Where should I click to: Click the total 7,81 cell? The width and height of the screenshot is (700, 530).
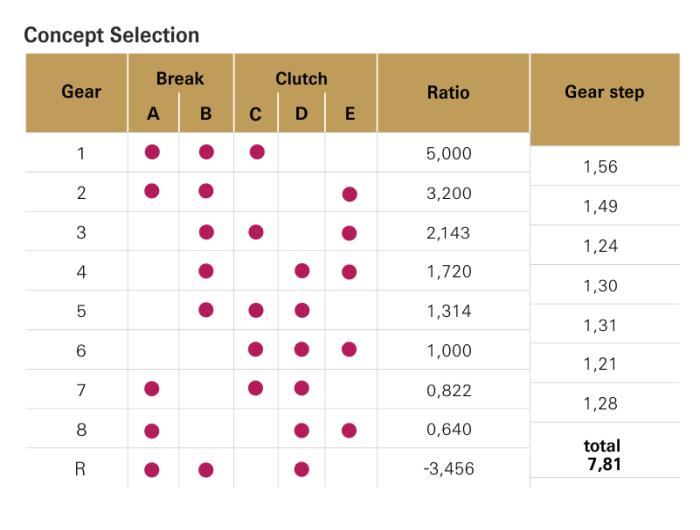(x=604, y=453)
